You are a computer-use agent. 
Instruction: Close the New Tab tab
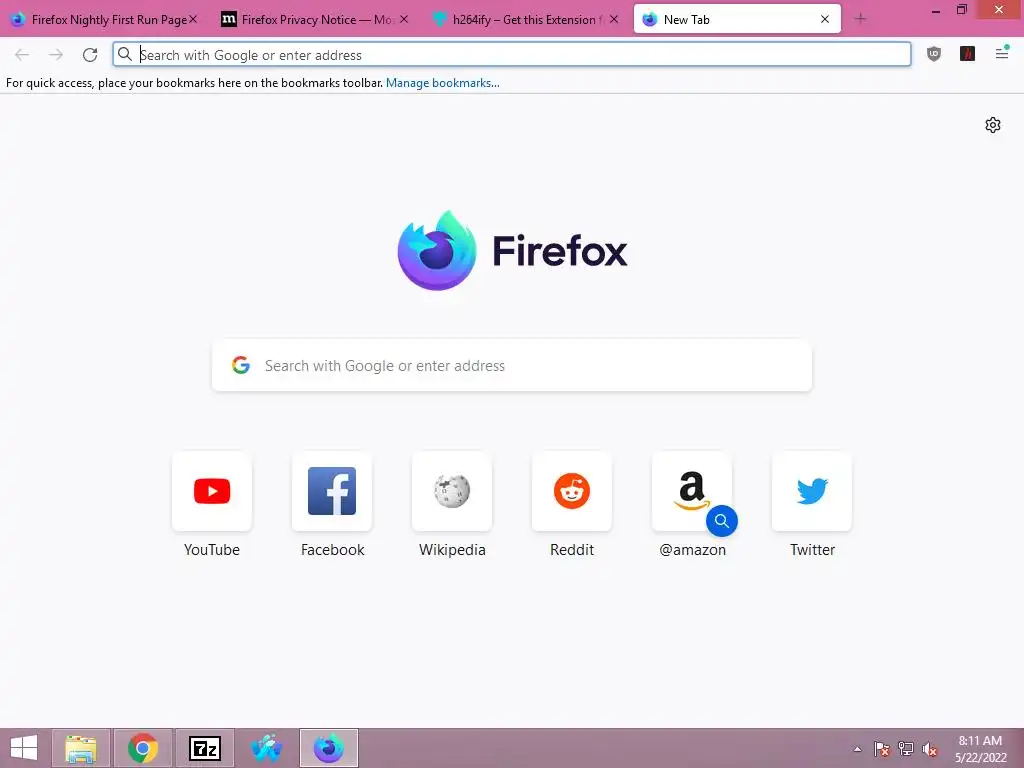(x=825, y=20)
